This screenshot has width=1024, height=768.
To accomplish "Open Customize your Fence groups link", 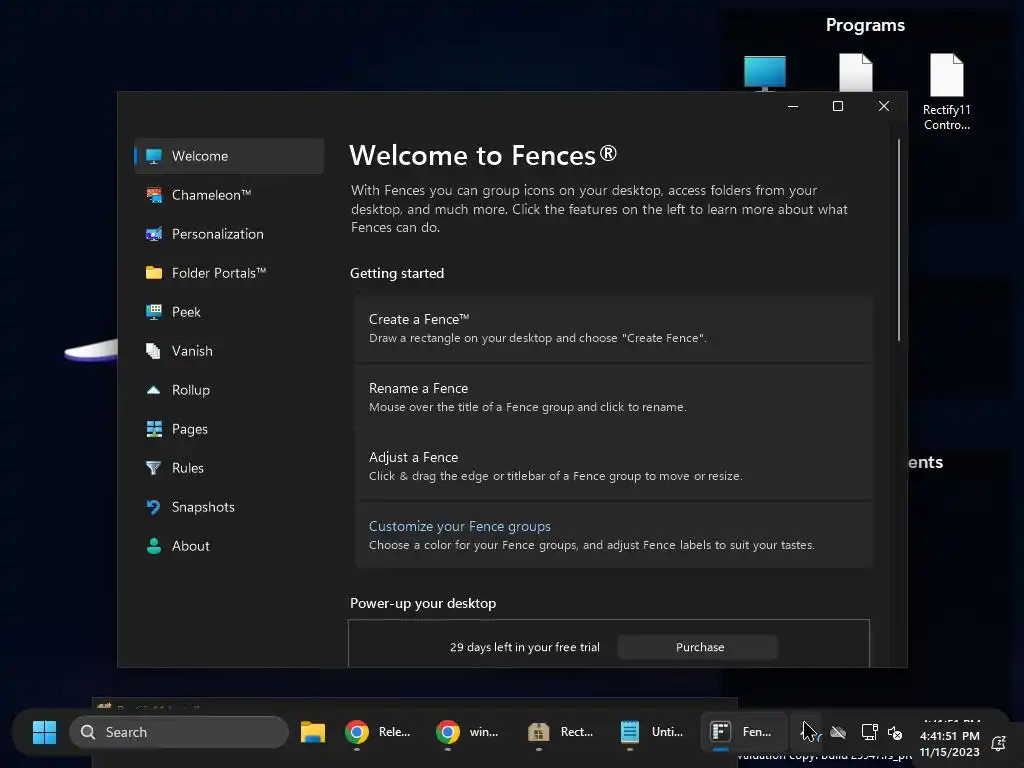I will [460, 526].
